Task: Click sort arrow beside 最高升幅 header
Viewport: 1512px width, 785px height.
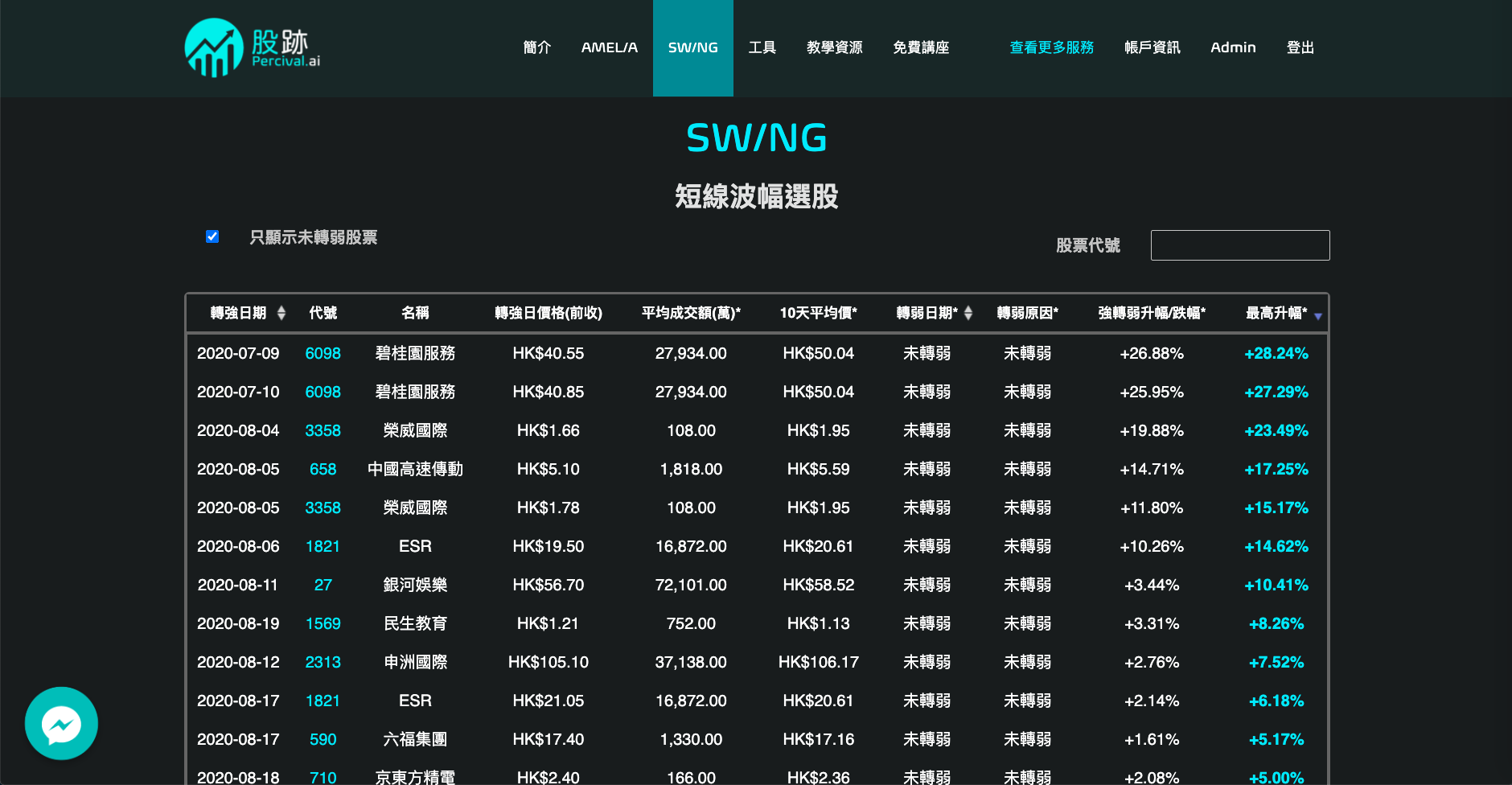Action: point(1318,316)
